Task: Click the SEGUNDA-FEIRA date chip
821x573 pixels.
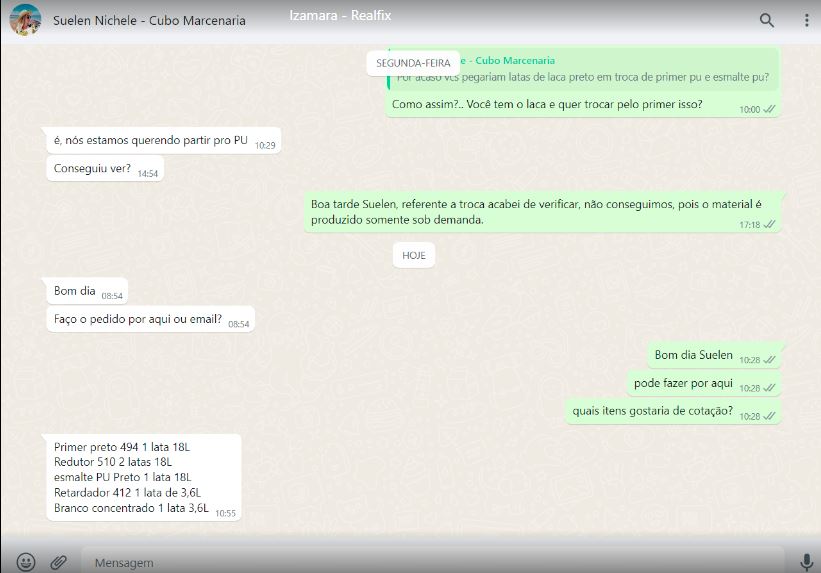Action: (x=413, y=62)
